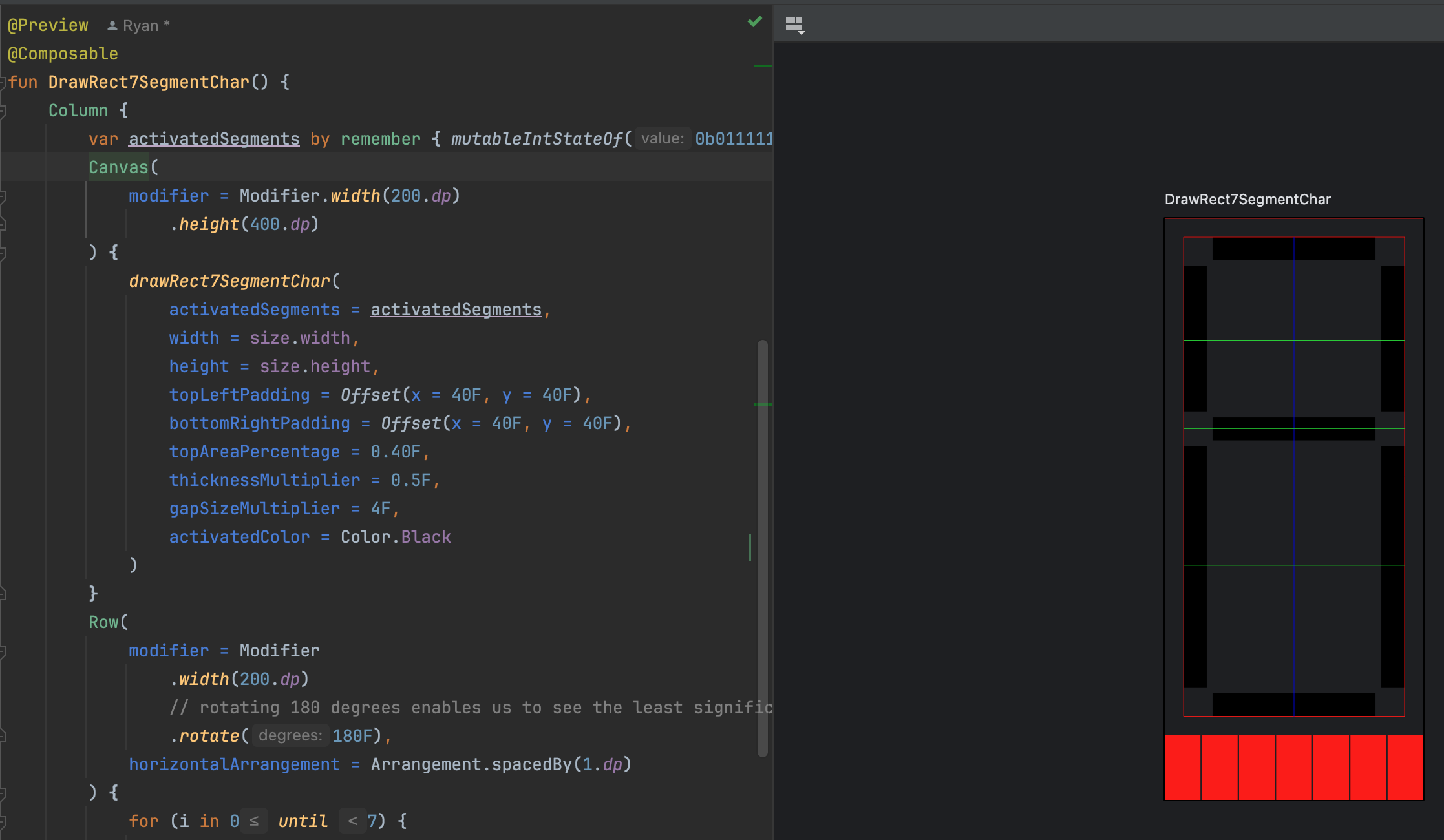Click the seven-segment canvas in preview
The height and width of the screenshot is (840, 1444).
click(1294, 477)
